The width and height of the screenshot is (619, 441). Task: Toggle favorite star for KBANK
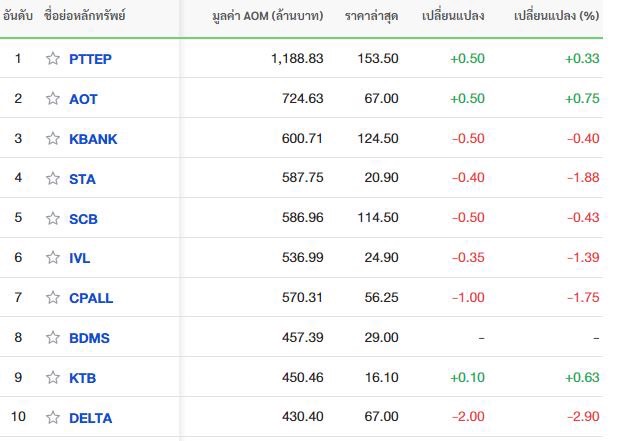[x=53, y=139]
